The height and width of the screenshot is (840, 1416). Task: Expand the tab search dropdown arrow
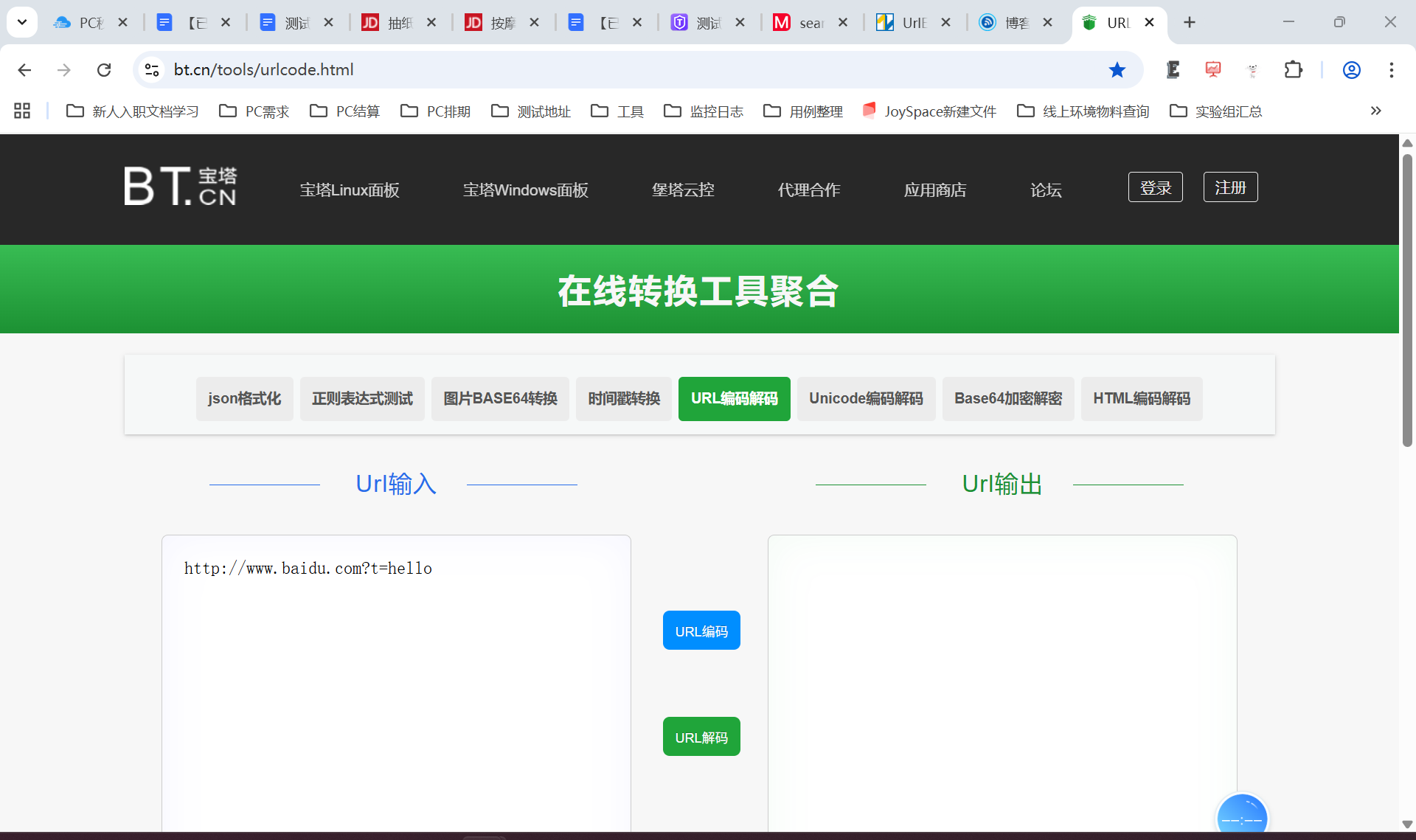[x=22, y=22]
